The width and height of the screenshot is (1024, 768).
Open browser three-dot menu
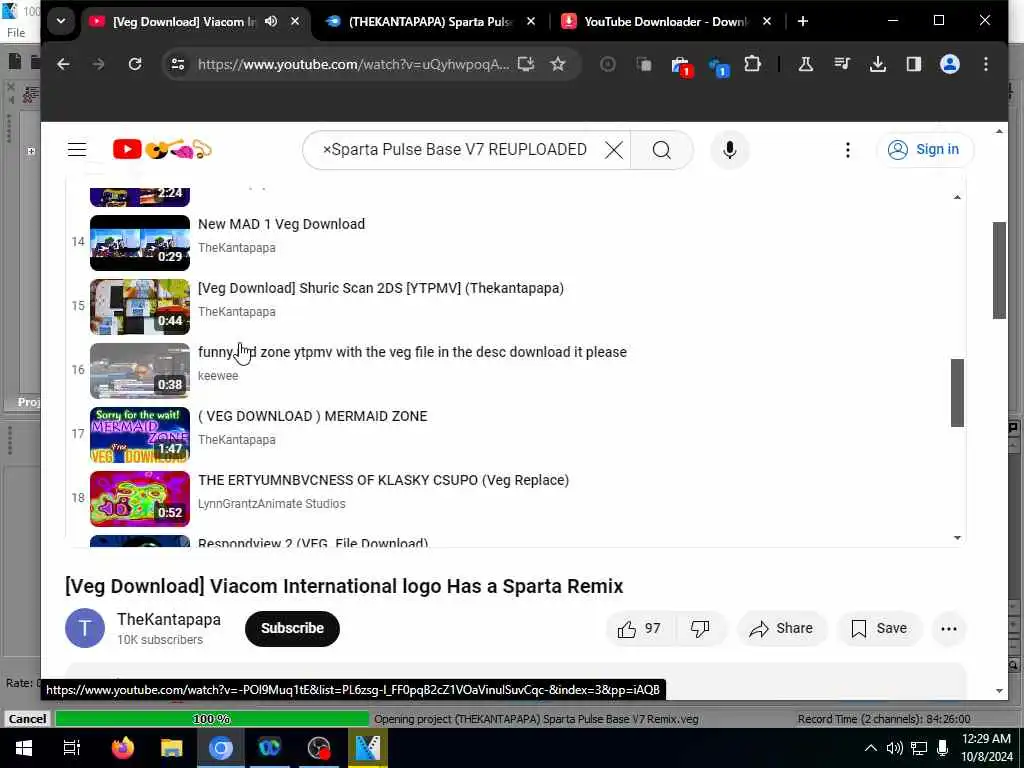[985, 64]
